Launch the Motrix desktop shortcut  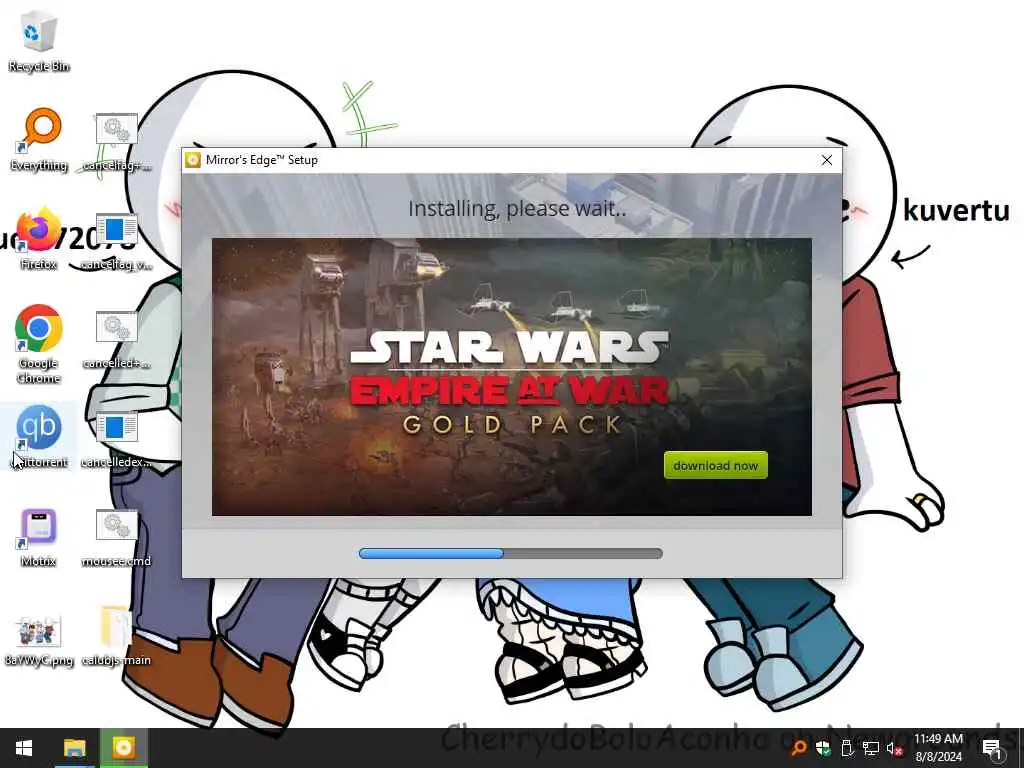tap(39, 537)
